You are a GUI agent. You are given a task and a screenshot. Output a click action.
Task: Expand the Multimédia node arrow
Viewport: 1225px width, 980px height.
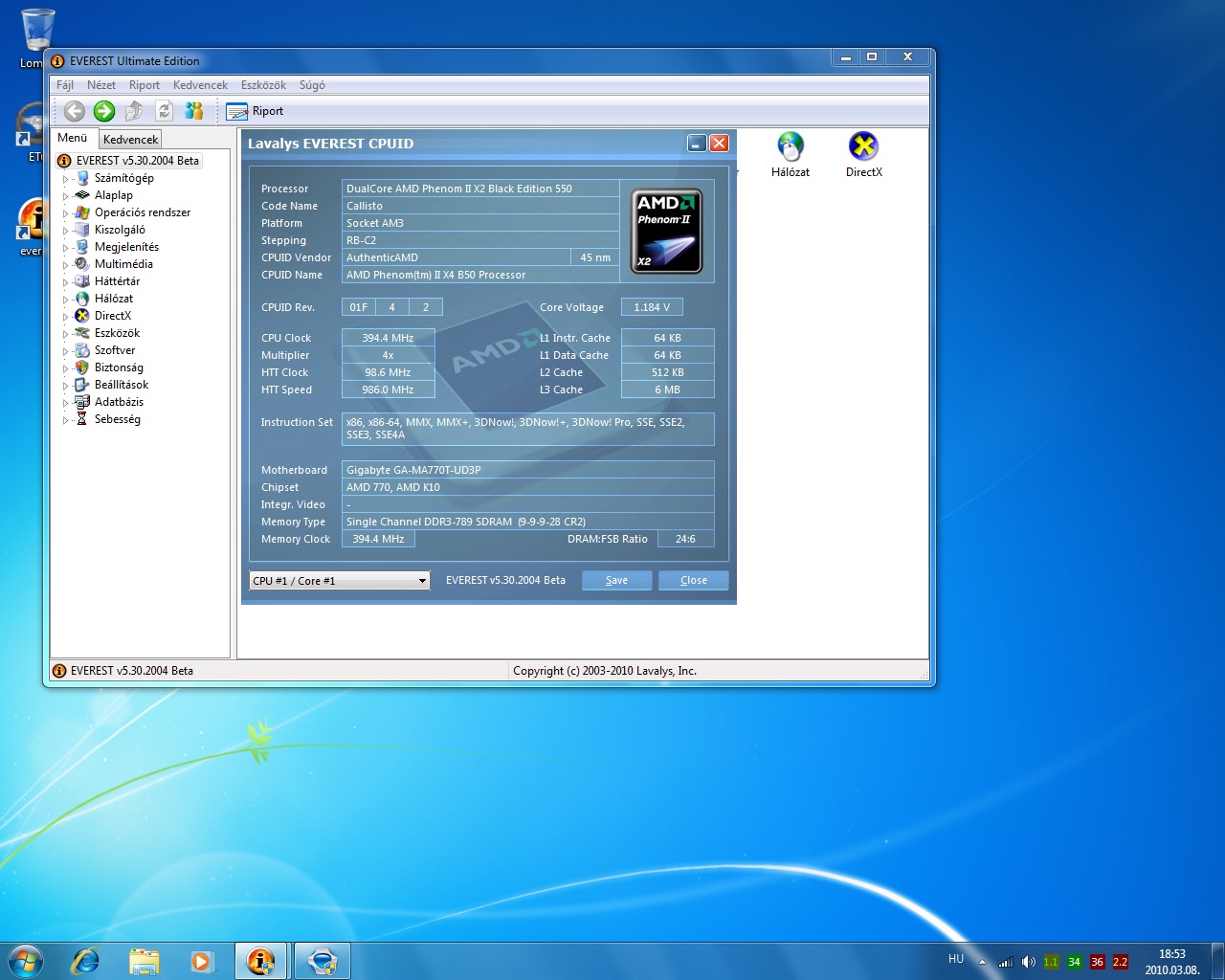coord(66,265)
